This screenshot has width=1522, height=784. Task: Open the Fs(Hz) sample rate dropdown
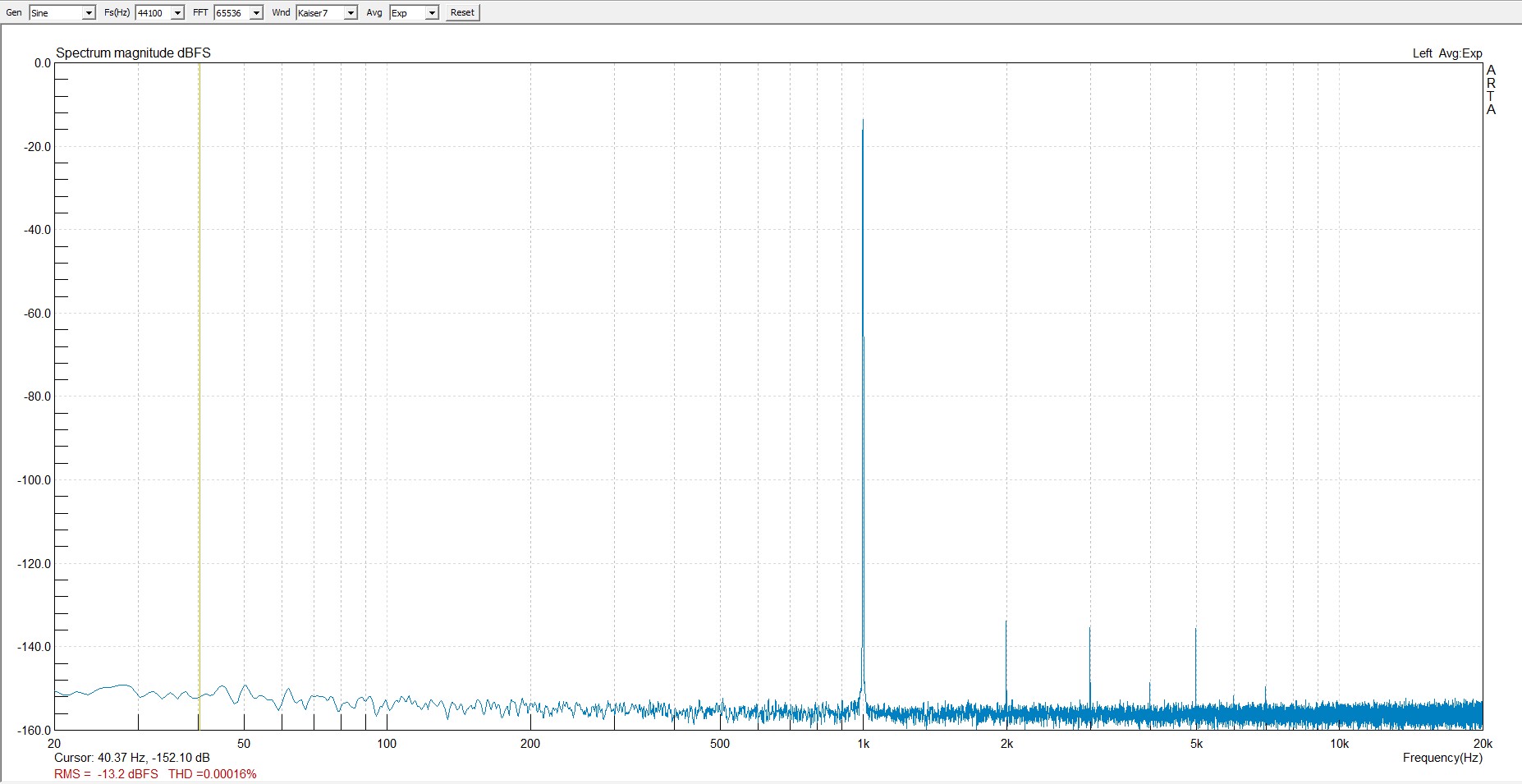click(159, 13)
